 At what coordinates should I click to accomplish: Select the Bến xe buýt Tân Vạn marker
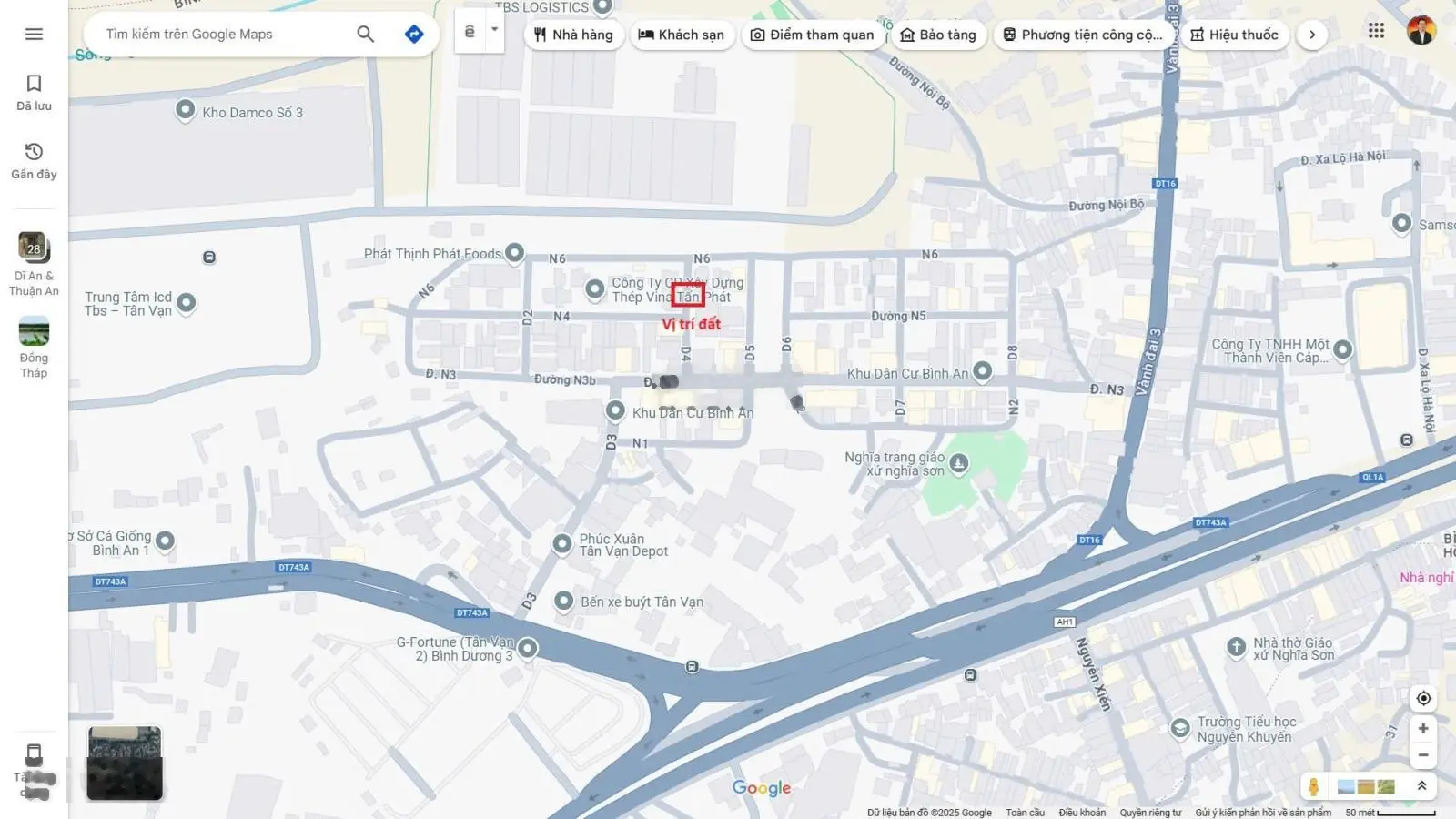(x=563, y=601)
